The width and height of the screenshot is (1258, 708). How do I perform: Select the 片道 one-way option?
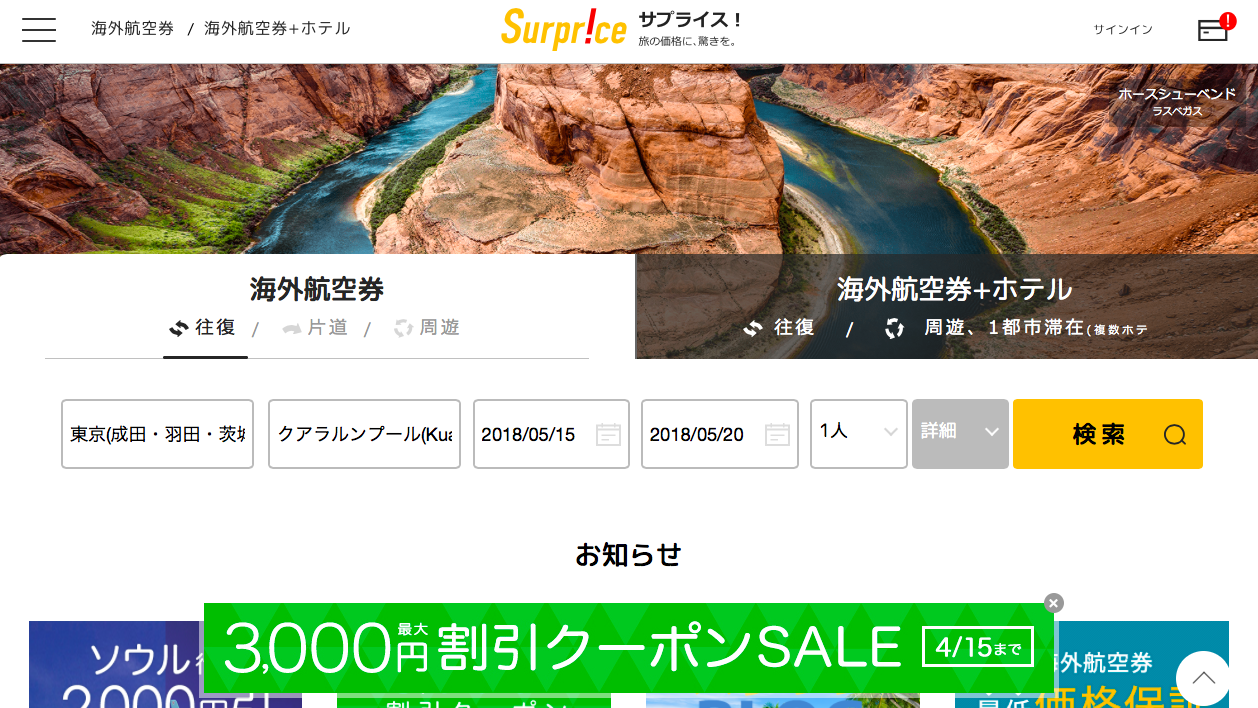coord(315,328)
